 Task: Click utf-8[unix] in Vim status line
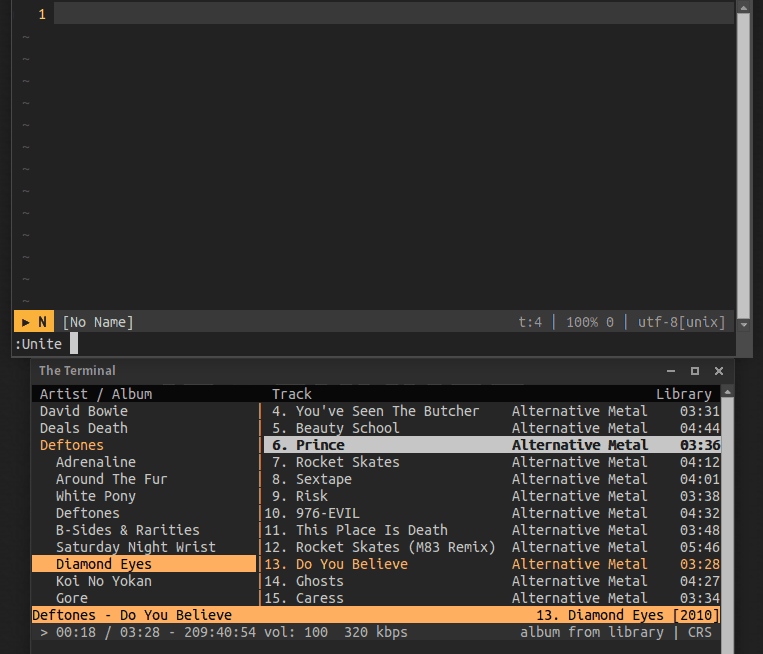[681, 322]
